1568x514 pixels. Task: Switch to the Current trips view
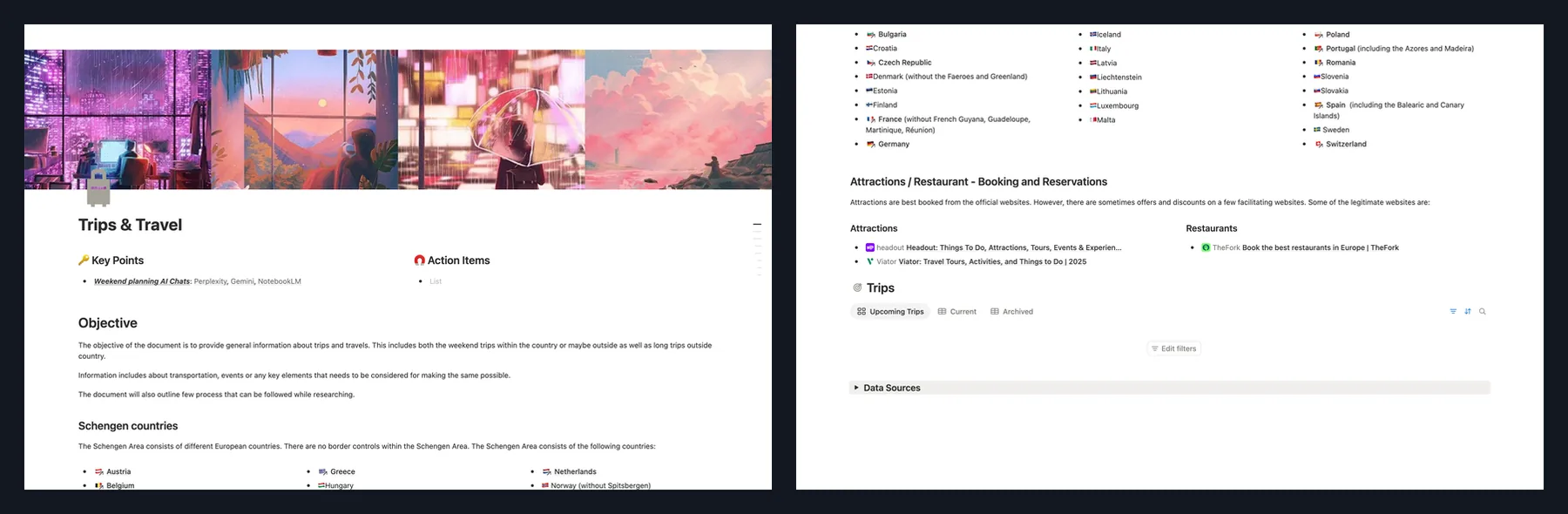956,311
